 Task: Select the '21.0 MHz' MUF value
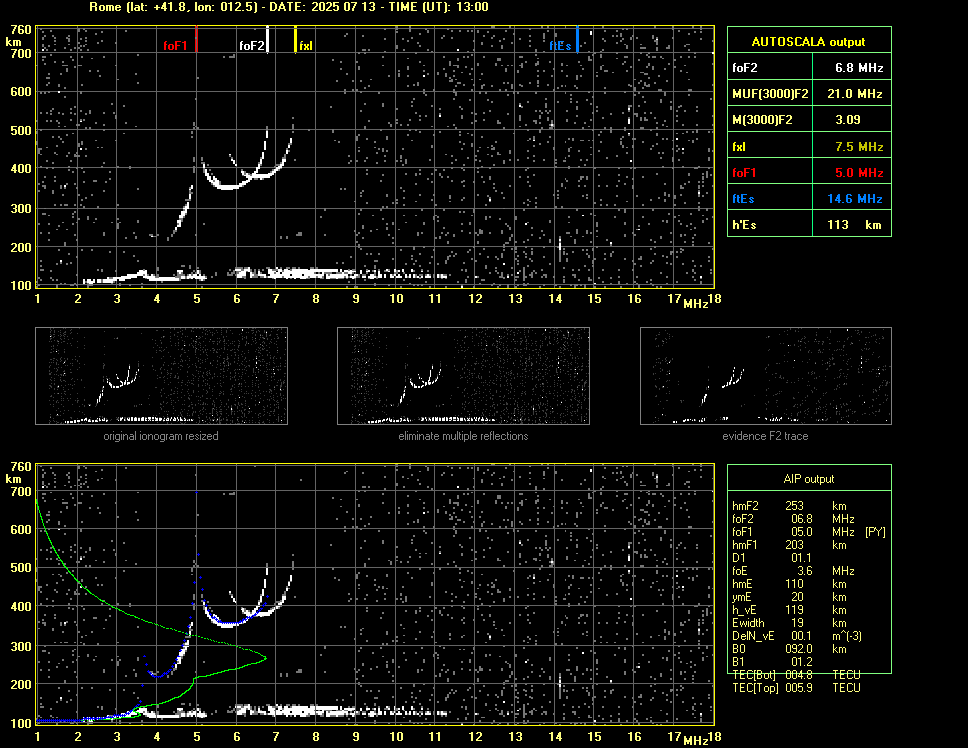pos(855,94)
